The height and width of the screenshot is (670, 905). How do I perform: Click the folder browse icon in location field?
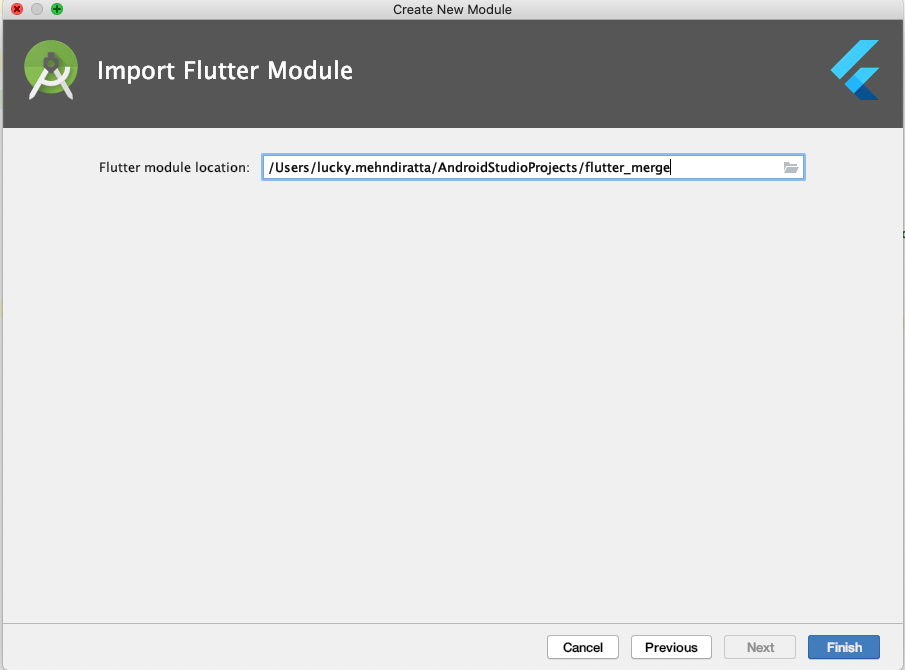point(791,167)
